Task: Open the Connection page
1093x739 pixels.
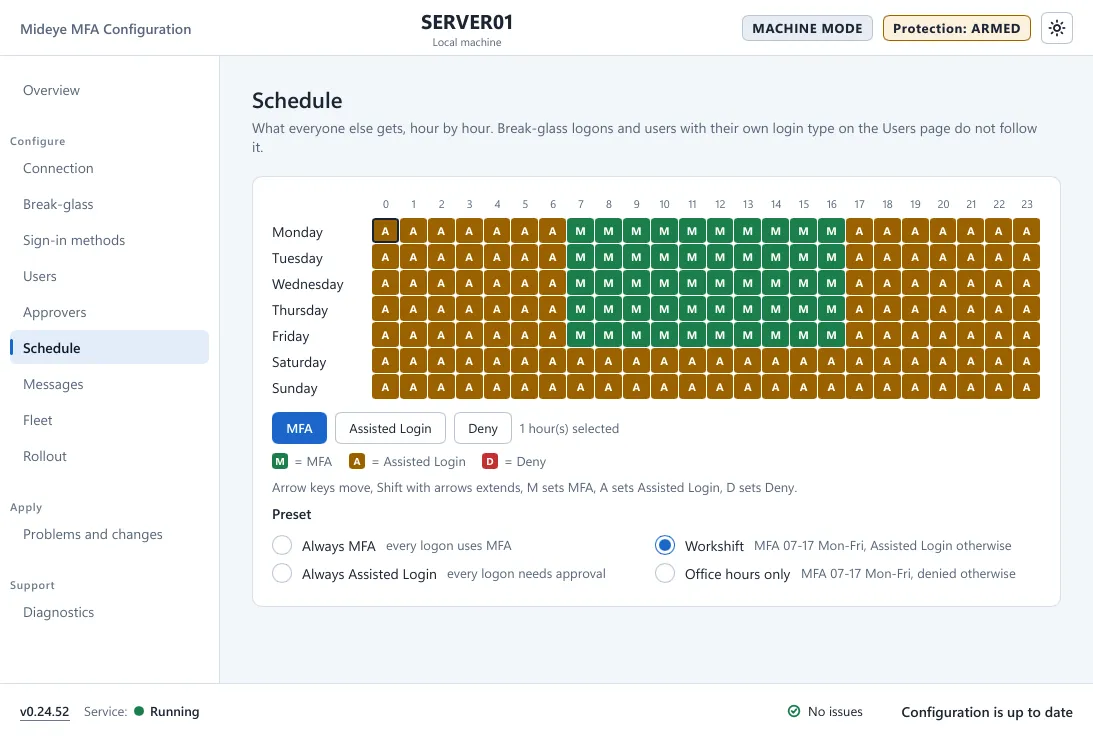Action: (x=109, y=168)
